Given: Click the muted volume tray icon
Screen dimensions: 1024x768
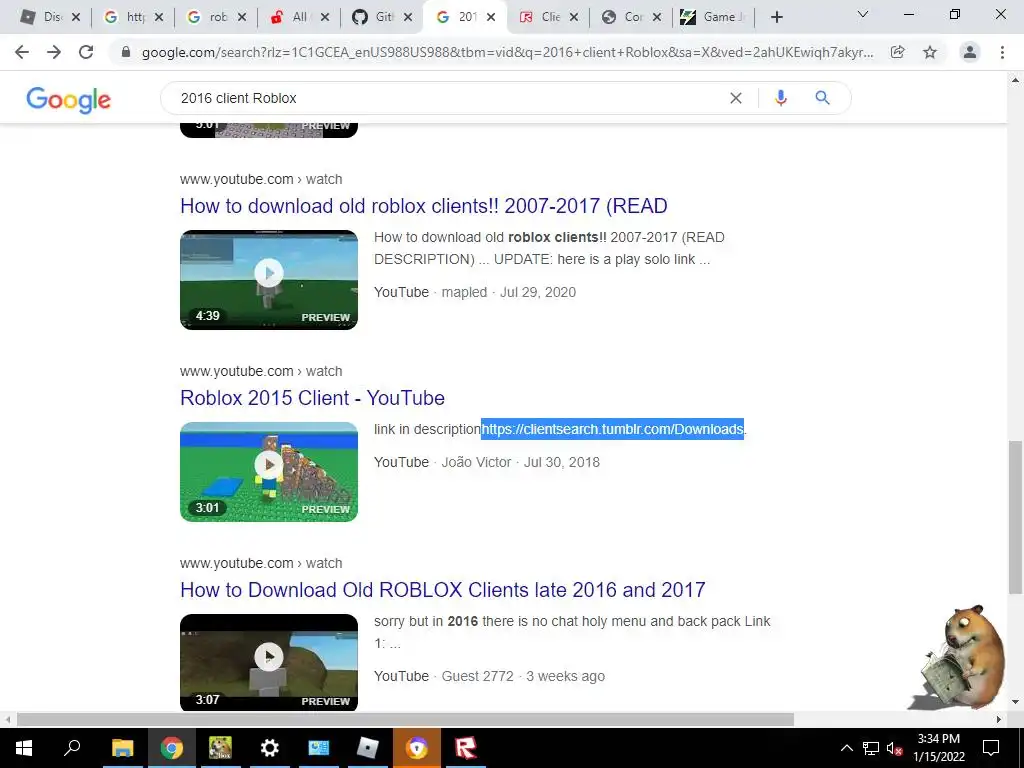Looking at the screenshot, I should coord(894,748).
